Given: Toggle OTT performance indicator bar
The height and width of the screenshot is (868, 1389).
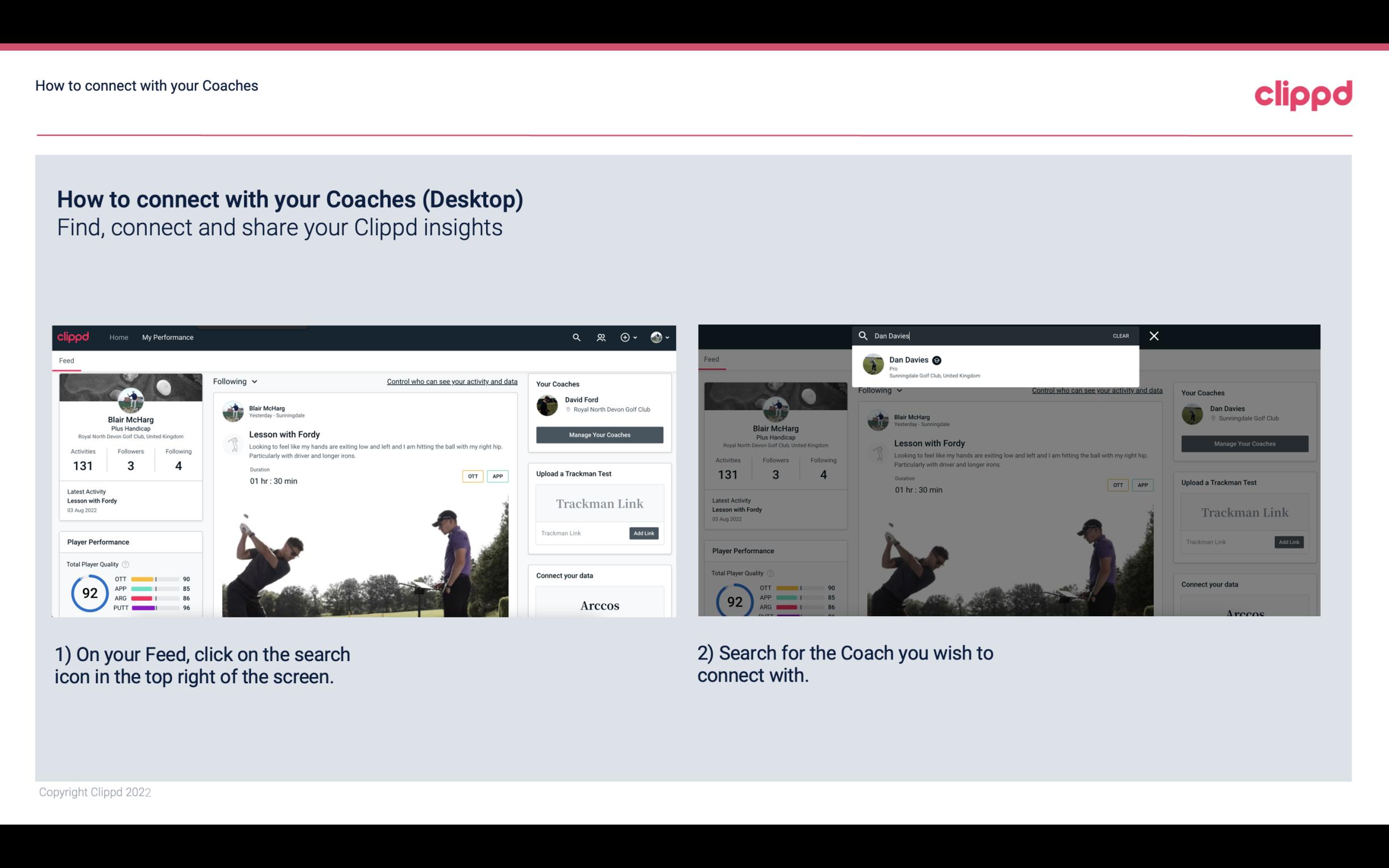Looking at the screenshot, I should click(x=155, y=580).
